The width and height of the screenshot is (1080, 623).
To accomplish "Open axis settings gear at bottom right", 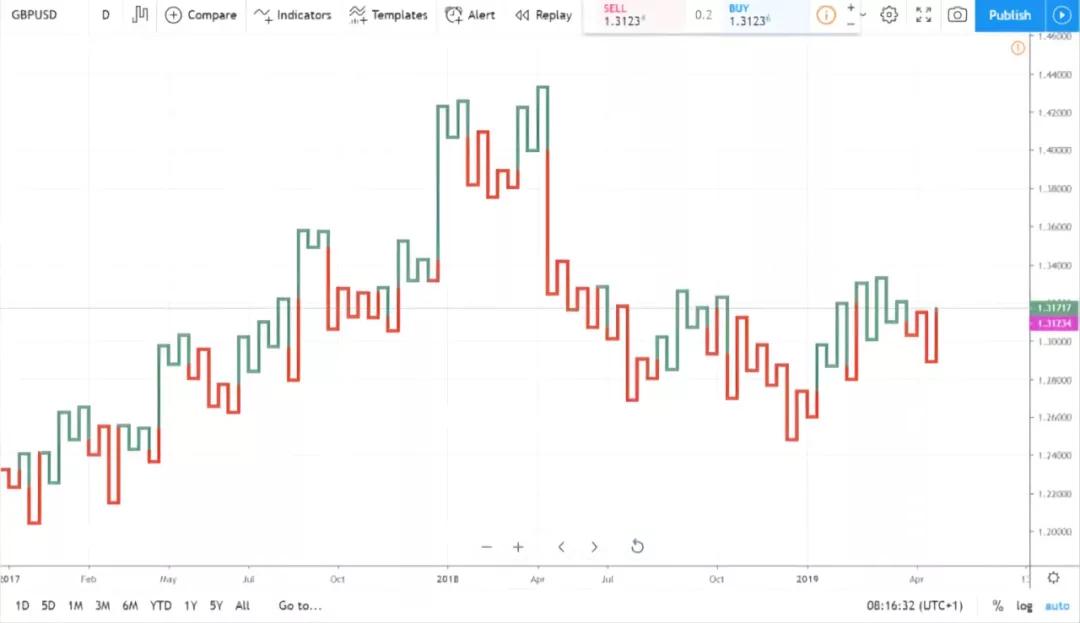I will (1053, 578).
